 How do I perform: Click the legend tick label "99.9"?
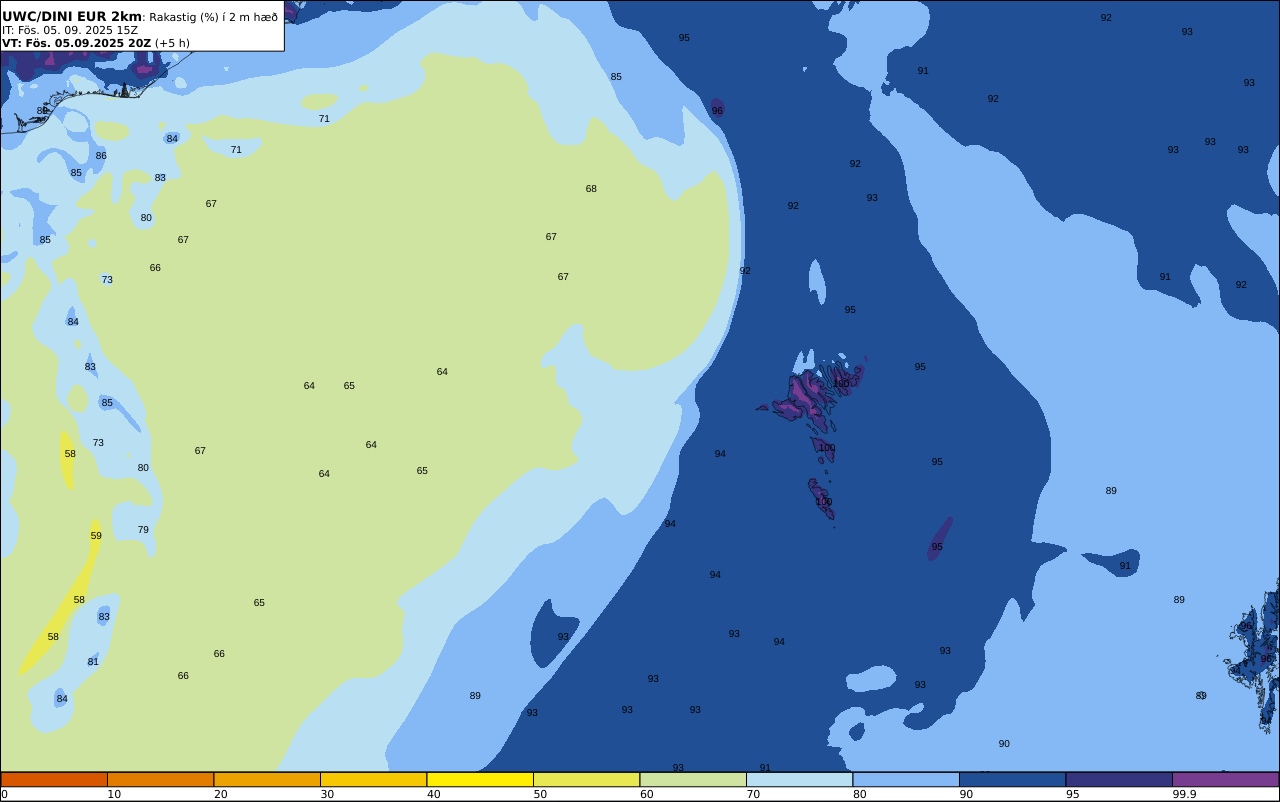1185,794
